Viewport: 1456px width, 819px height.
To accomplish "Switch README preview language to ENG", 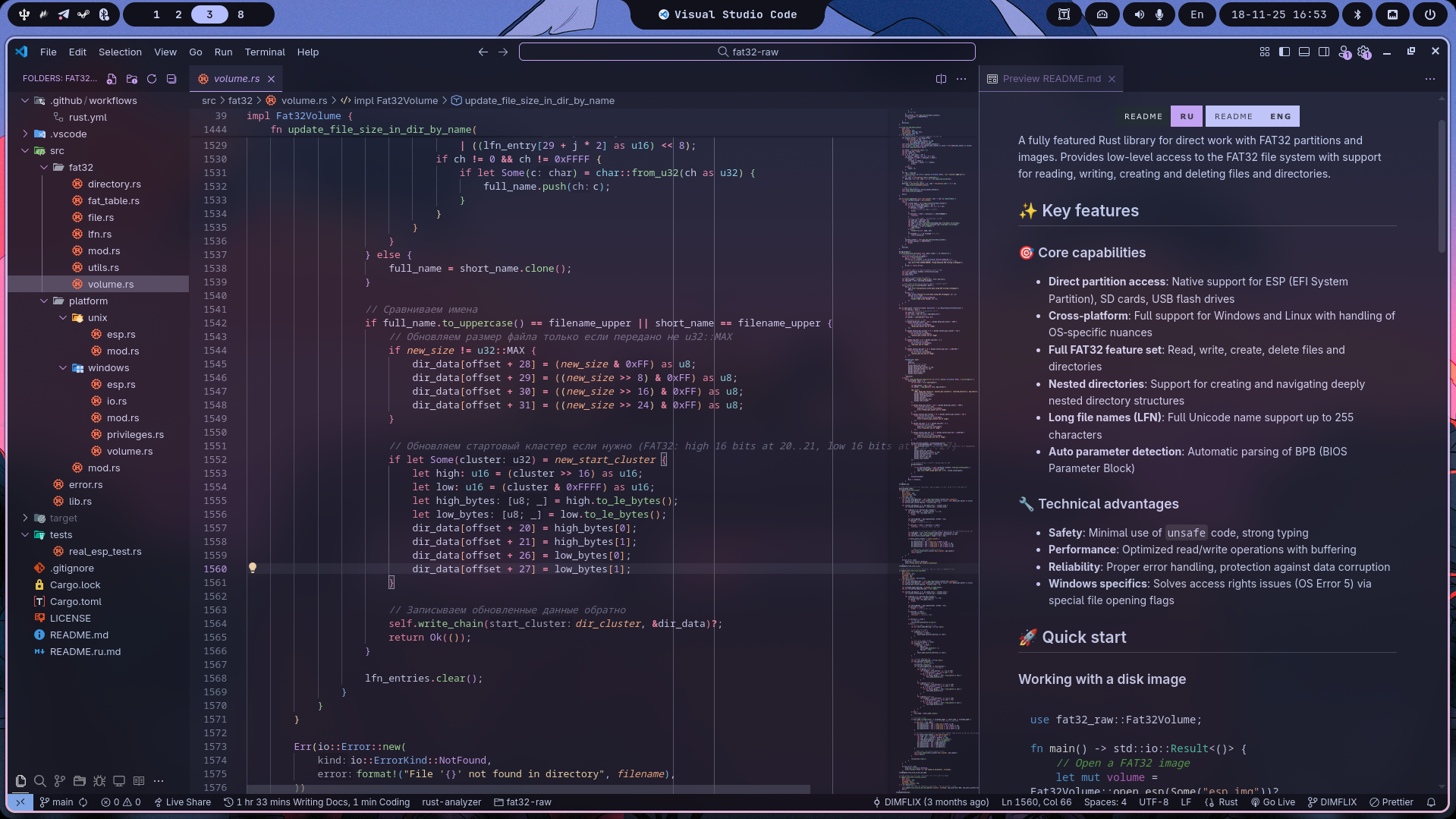I will 1252,115.
